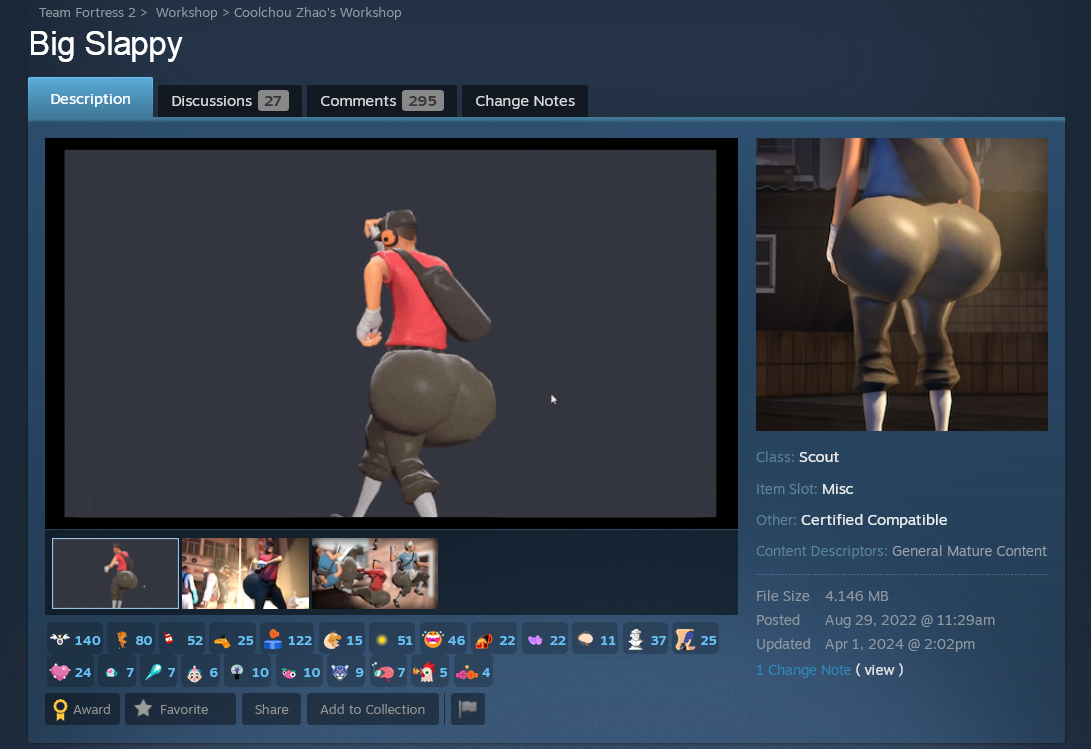Click the rooster award with 5
This screenshot has height=749, width=1091.
[x=429, y=672]
